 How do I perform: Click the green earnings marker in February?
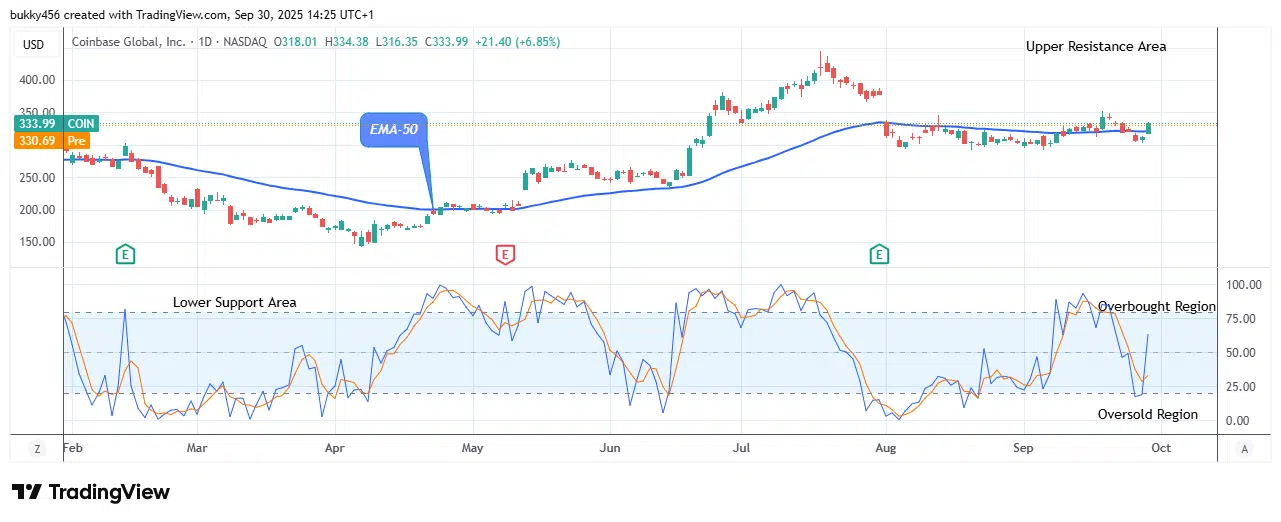[125, 255]
